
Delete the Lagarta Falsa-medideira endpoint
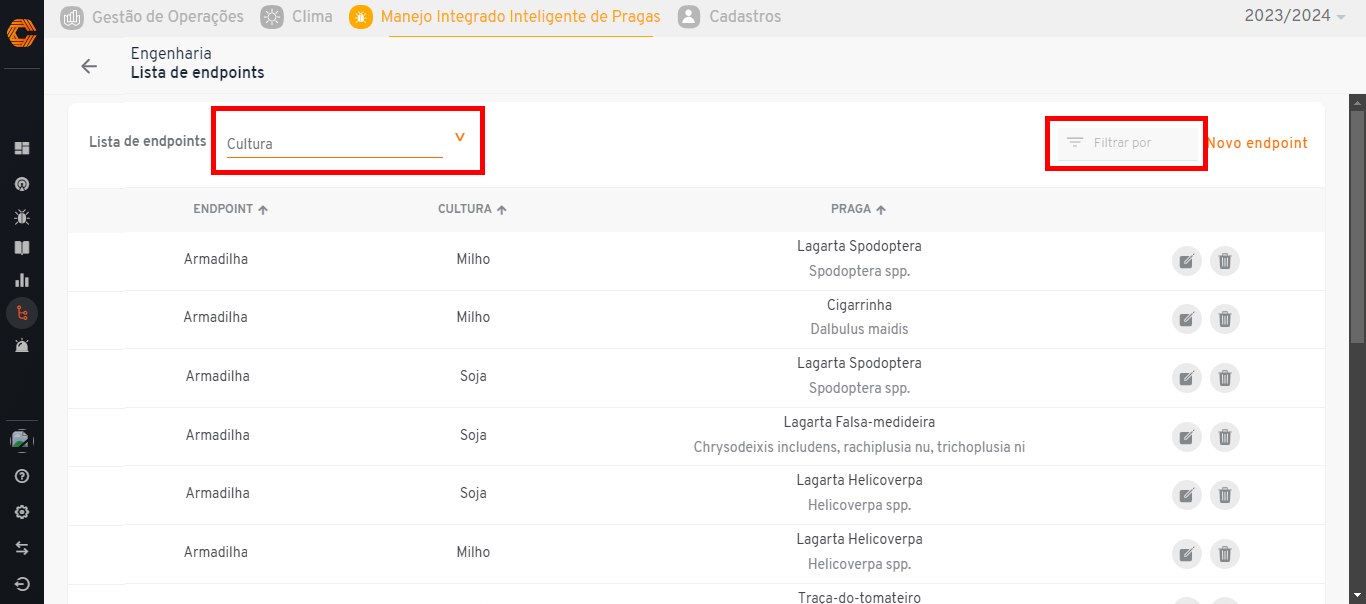click(1225, 437)
